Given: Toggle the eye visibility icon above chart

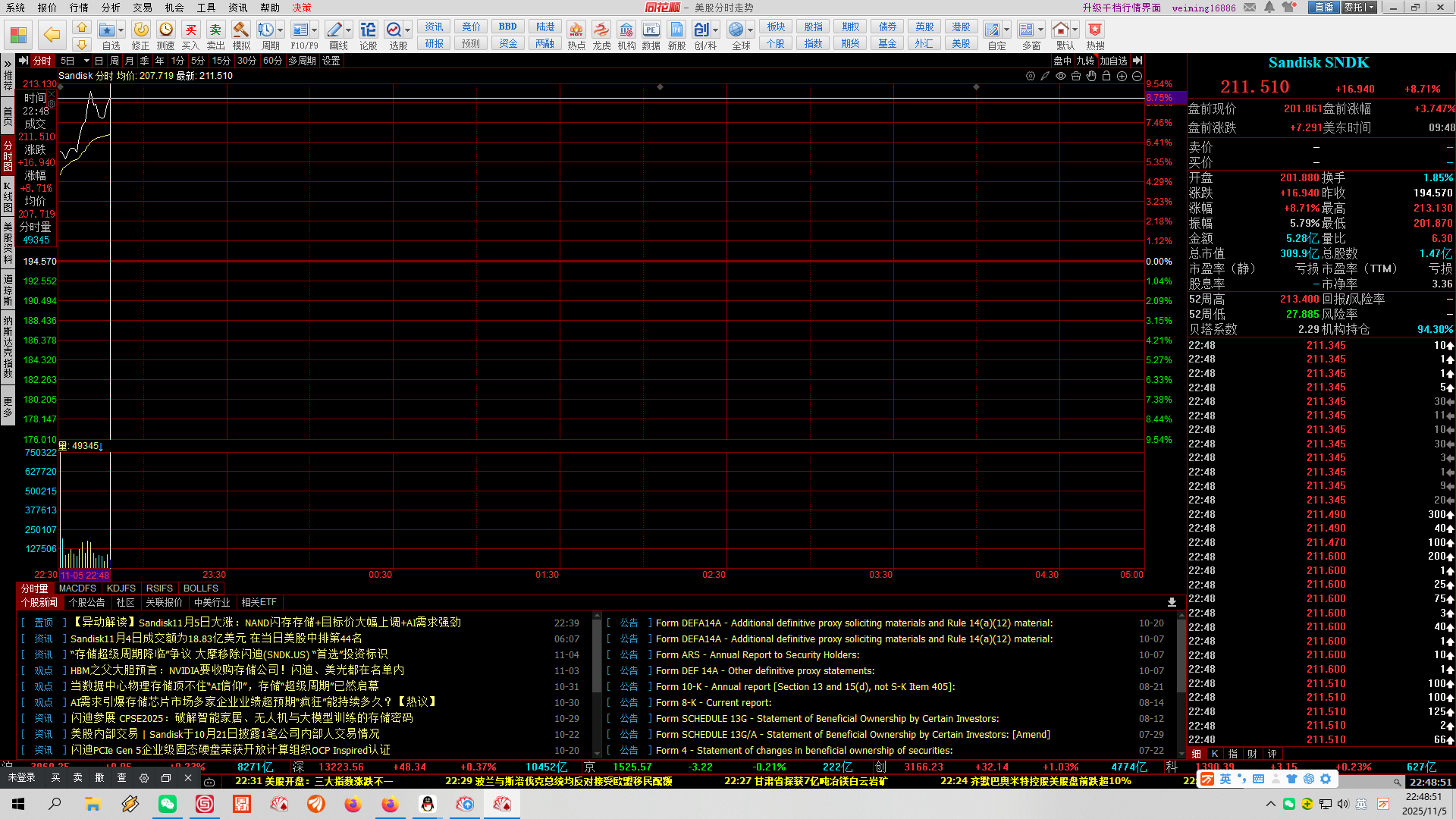Looking at the screenshot, I should pos(1061,77).
